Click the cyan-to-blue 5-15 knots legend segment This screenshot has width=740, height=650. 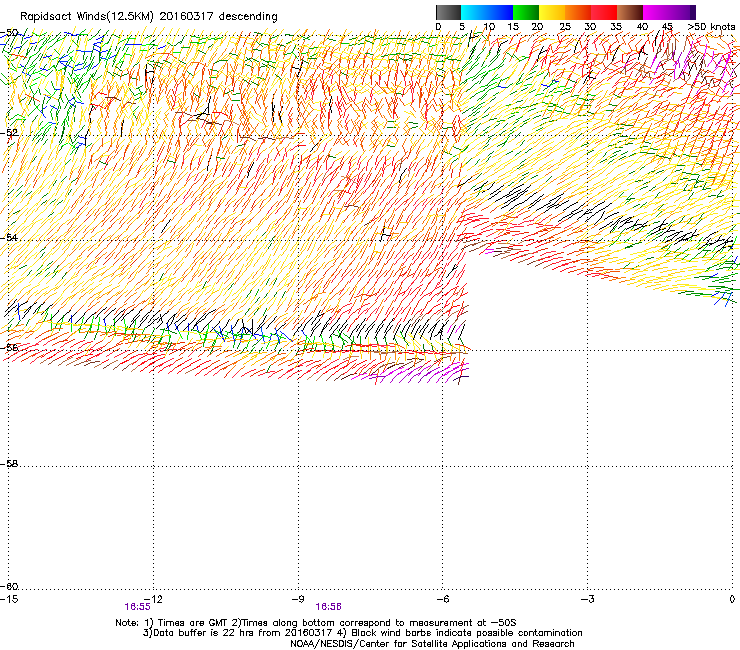point(487,12)
